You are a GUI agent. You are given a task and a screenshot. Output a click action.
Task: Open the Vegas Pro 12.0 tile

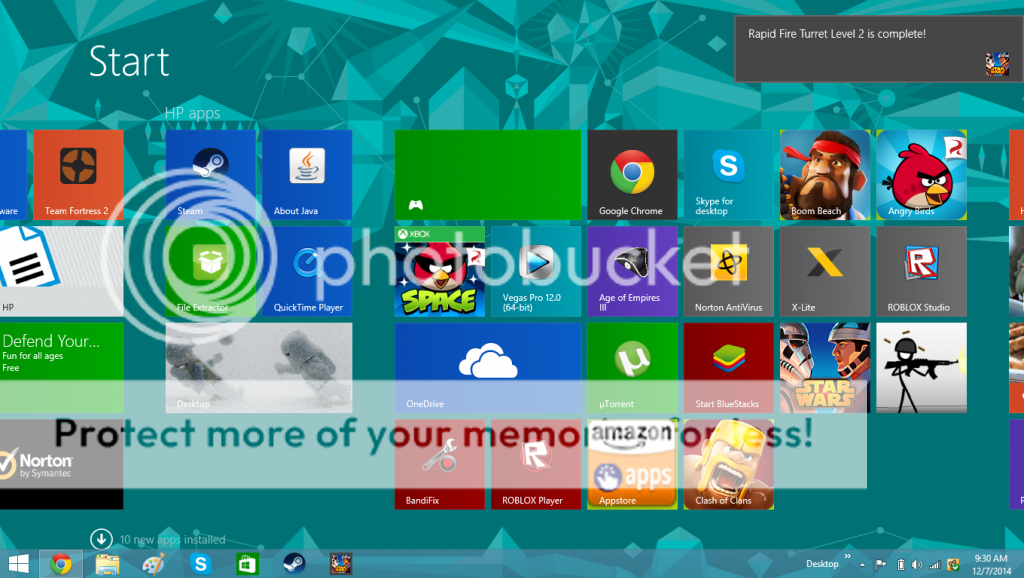pyautogui.click(x=536, y=270)
